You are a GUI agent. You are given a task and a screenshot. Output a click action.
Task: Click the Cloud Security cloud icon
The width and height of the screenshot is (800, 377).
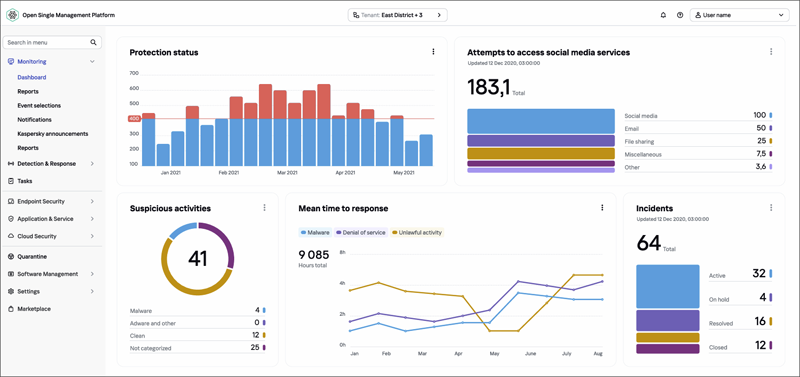tap(11, 236)
